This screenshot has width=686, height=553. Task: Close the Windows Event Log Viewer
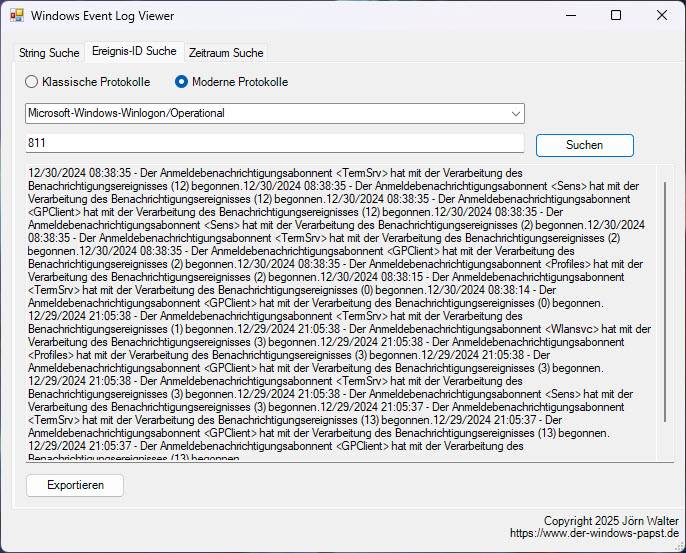662,15
